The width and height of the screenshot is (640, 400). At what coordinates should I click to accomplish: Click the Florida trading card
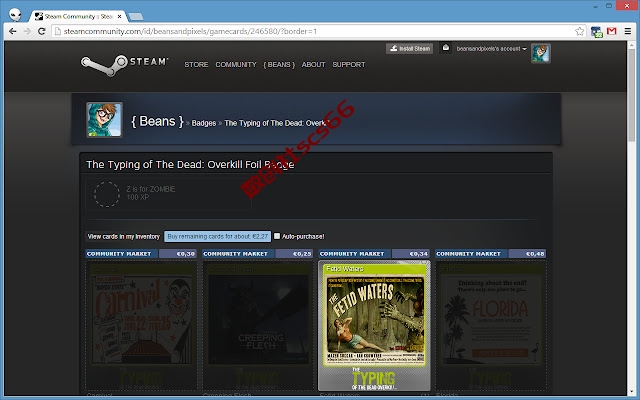pos(490,326)
